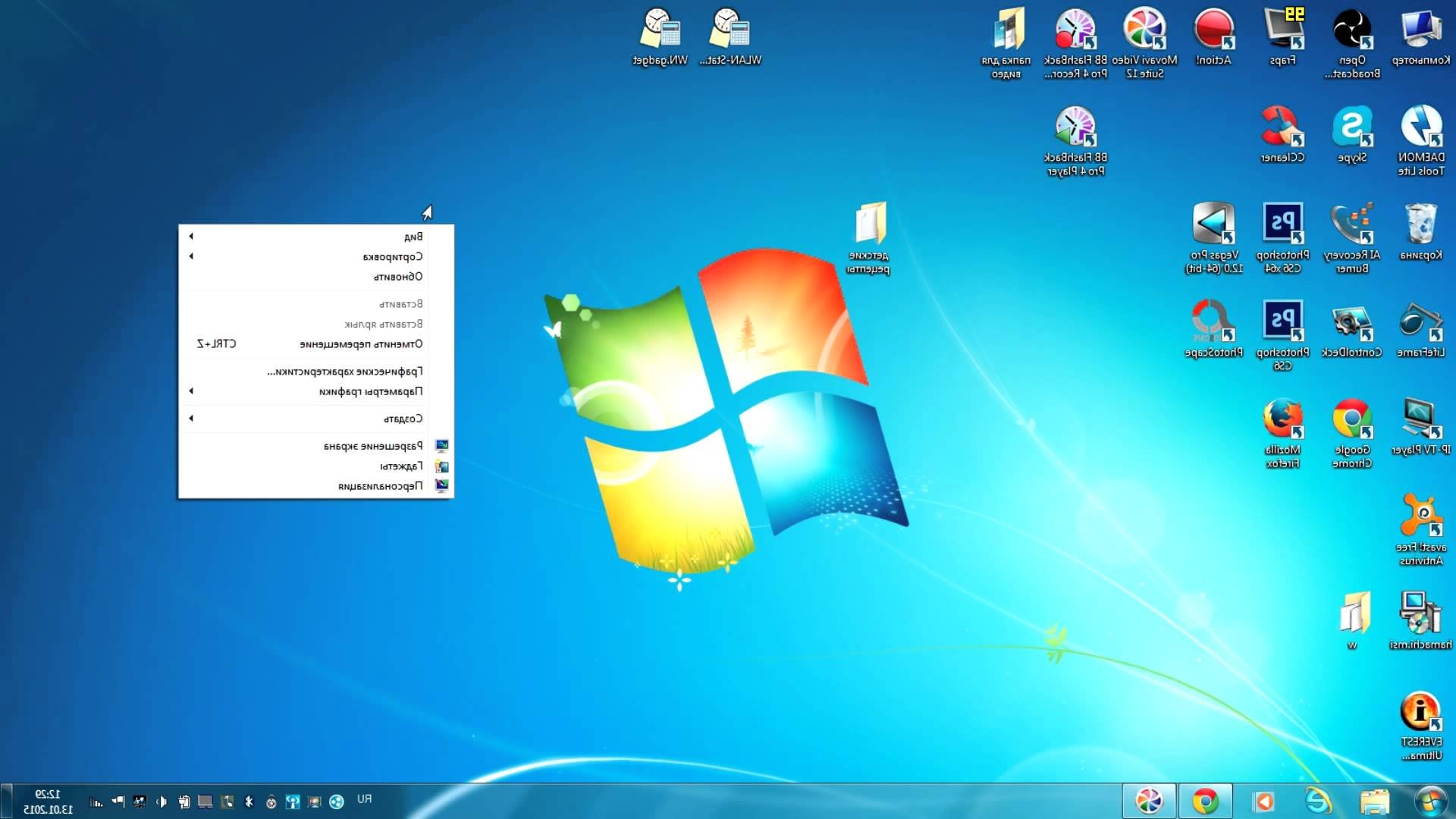Click the Windows Start button
The image size is (1456, 819).
click(x=1431, y=802)
